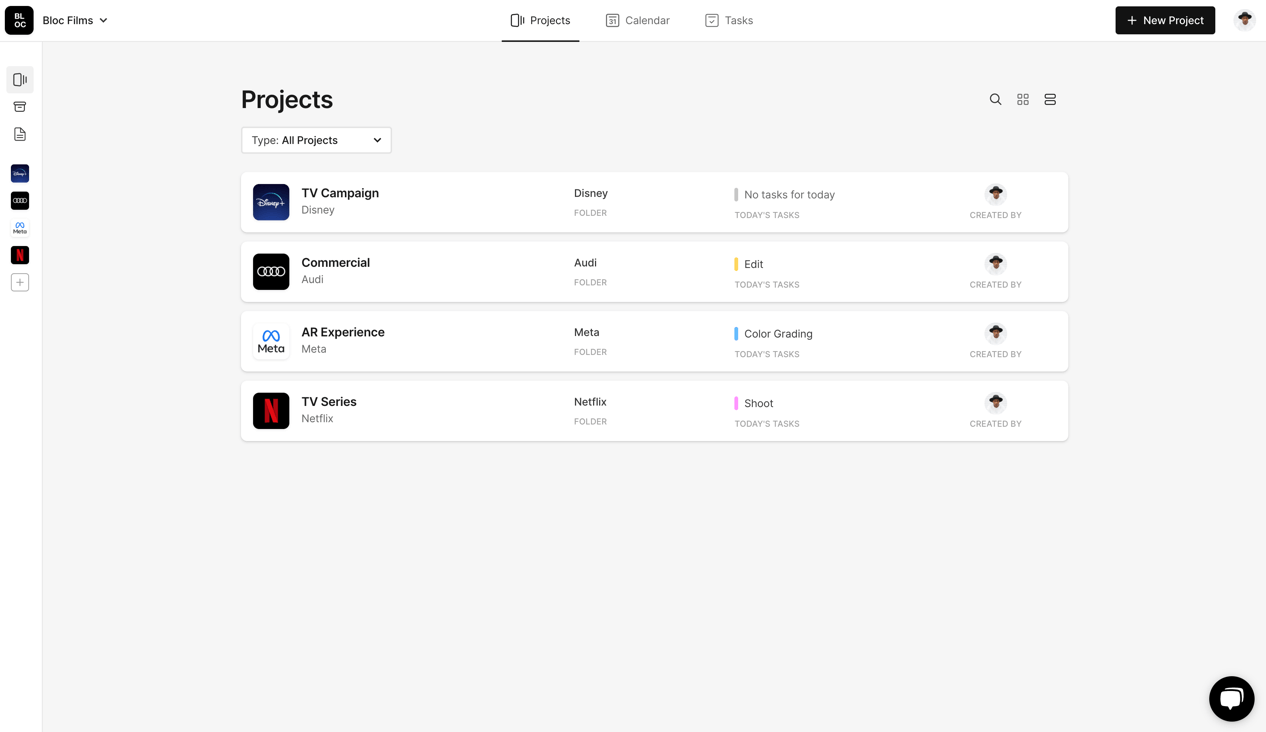
Task: Open the search magnifier icon
Action: click(995, 100)
